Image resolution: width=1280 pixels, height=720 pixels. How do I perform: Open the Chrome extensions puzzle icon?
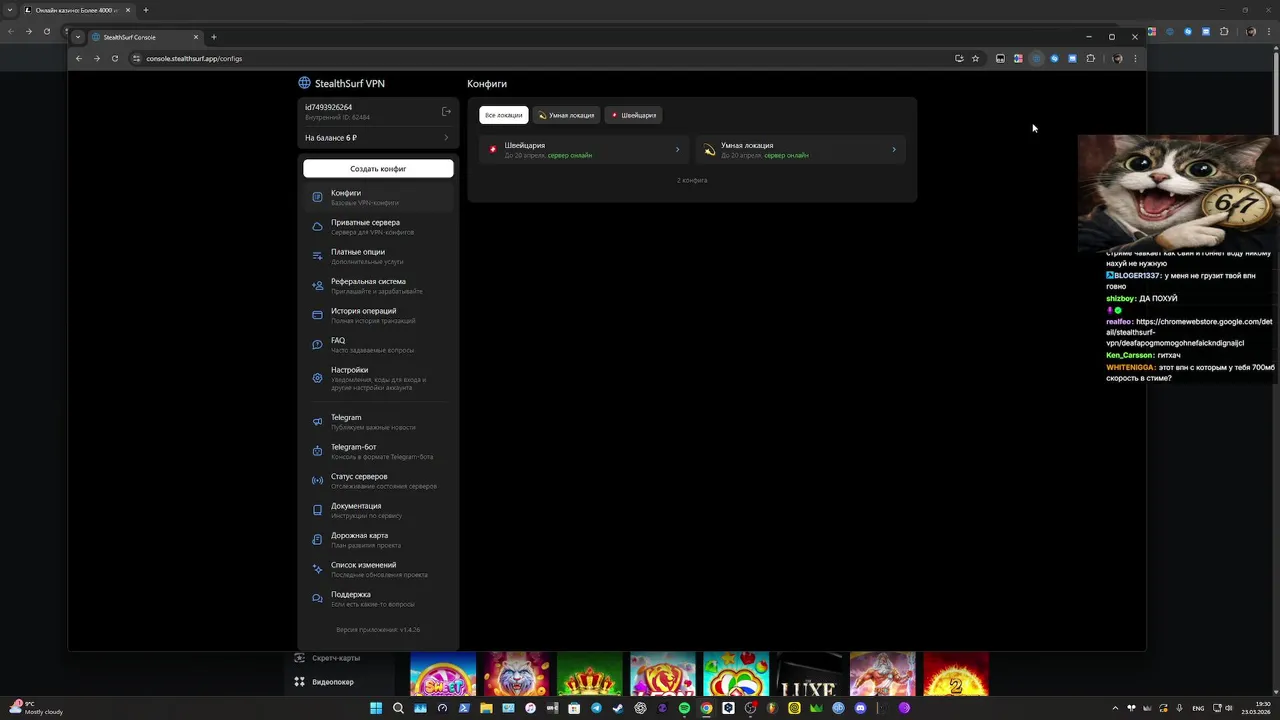coord(1091,58)
